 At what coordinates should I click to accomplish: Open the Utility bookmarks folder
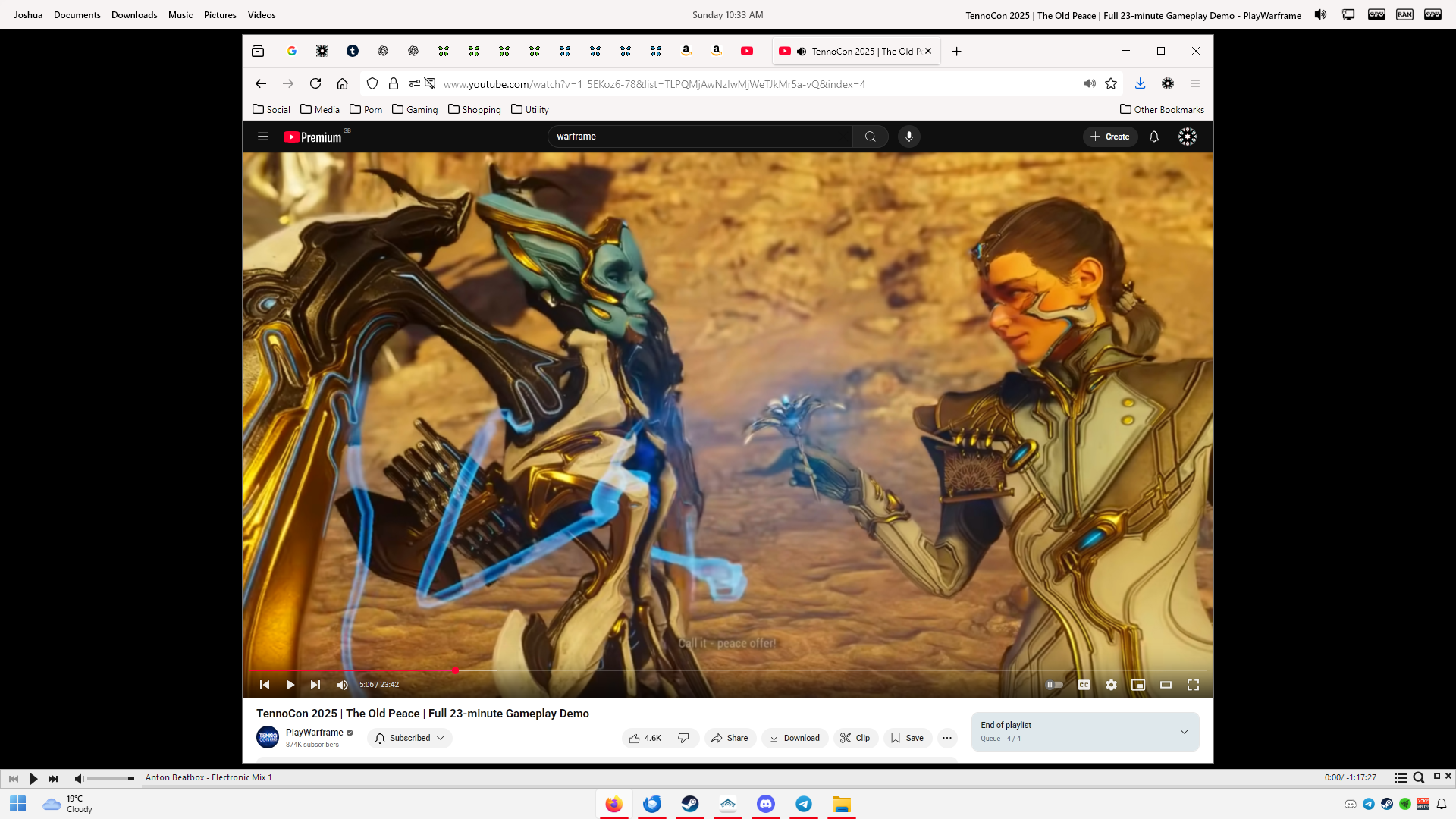coord(530,109)
